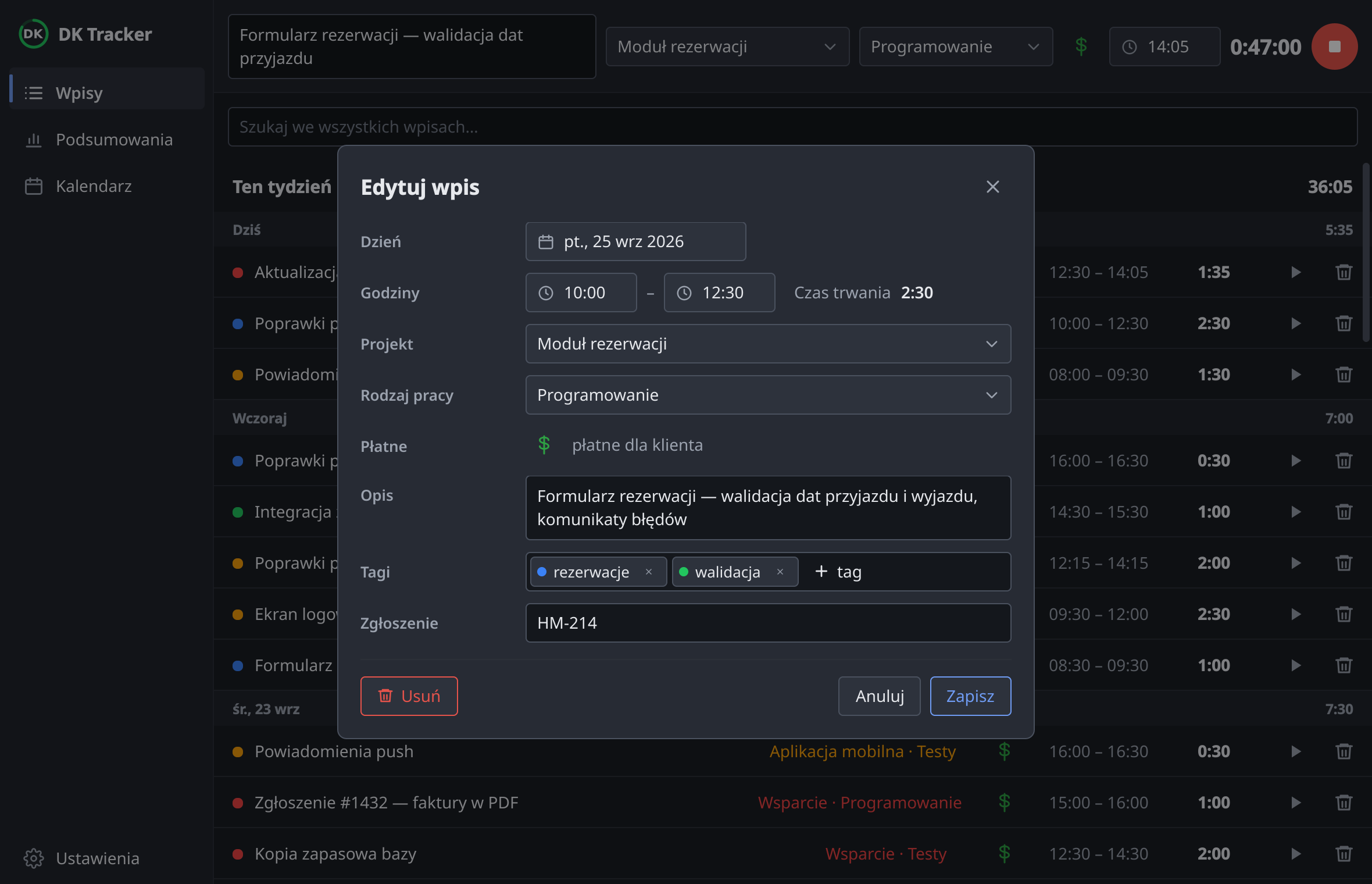Viewport: 1372px width, 884px height.
Task: Click the entries list vertical scrollbar
Action: pos(1367,254)
